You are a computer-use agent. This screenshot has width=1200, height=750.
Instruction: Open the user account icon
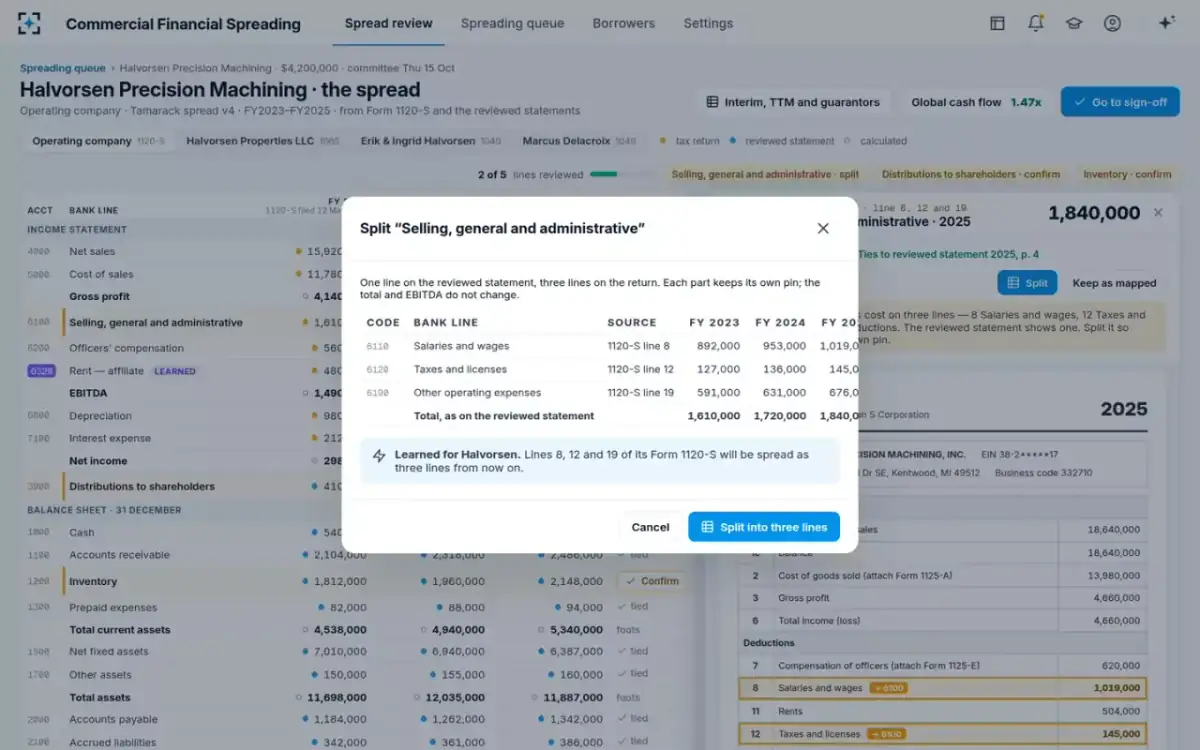coord(1112,23)
